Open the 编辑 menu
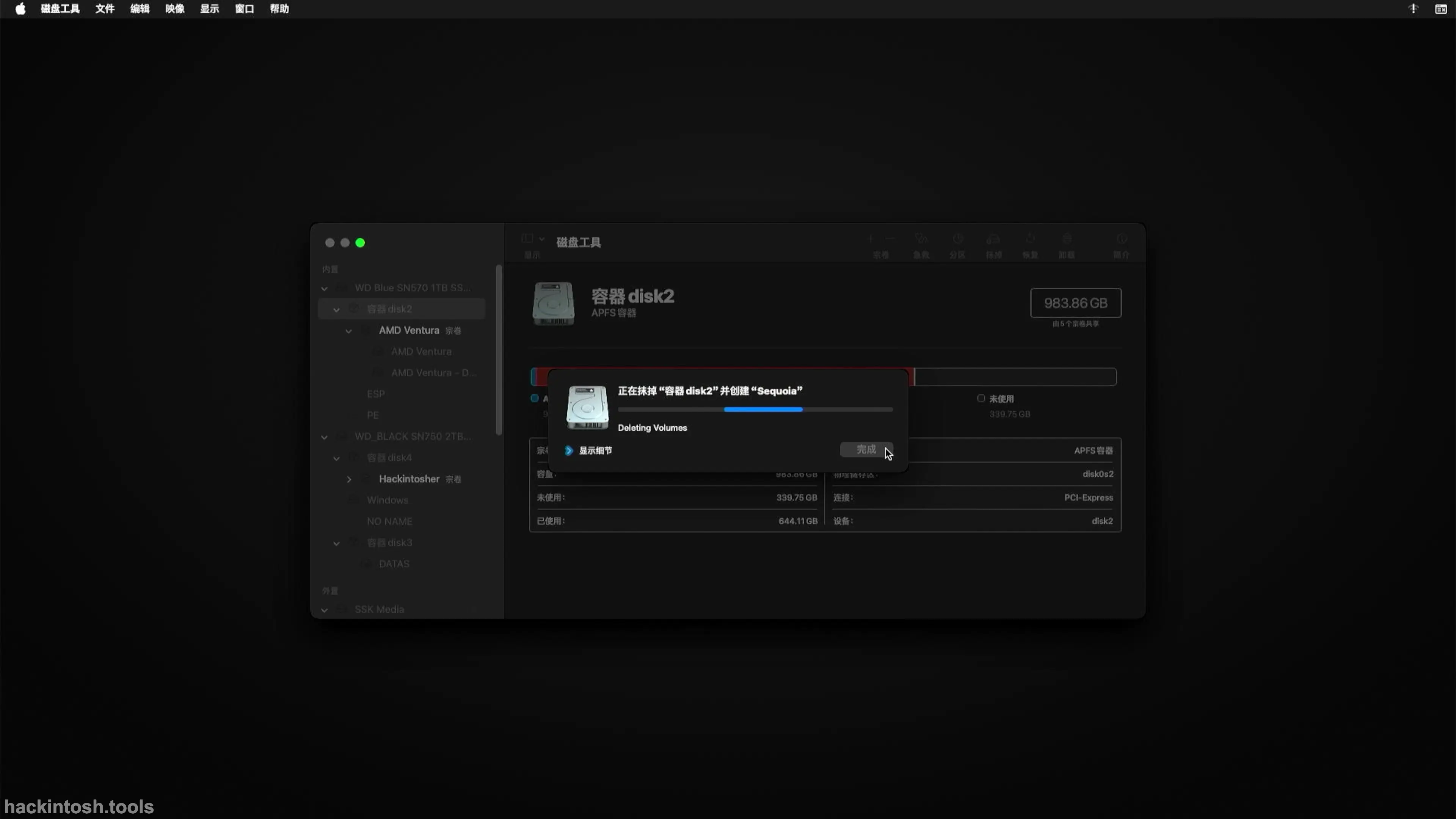Viewport: 1456px width, 819px height. 140,8
